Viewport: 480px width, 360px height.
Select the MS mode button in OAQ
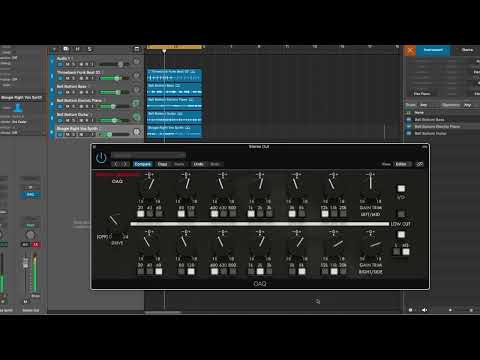click(x=406, y=252)
